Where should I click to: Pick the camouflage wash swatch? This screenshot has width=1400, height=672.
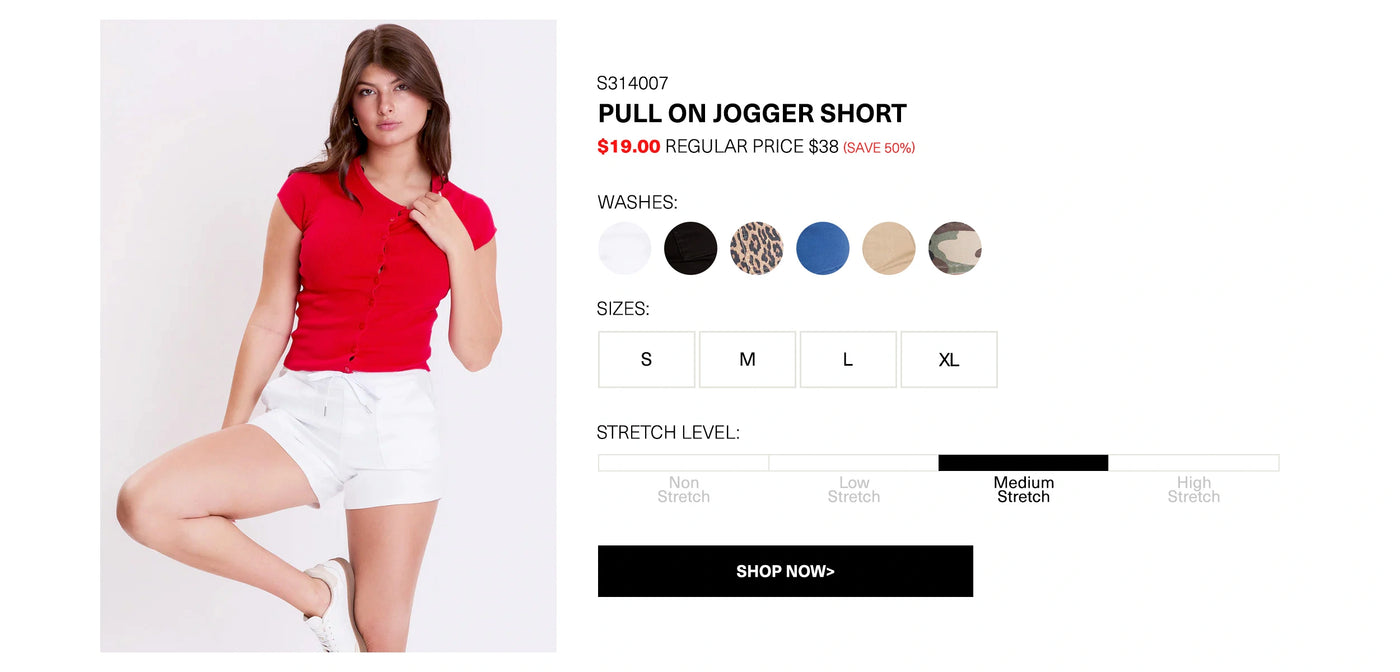(955, 248)
